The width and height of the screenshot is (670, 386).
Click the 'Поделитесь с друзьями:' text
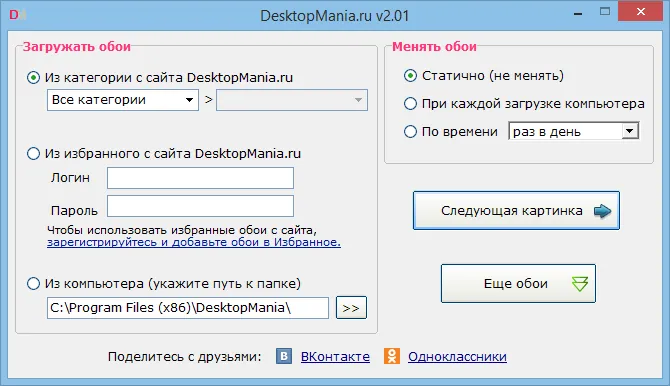click(x=185, y=357)
